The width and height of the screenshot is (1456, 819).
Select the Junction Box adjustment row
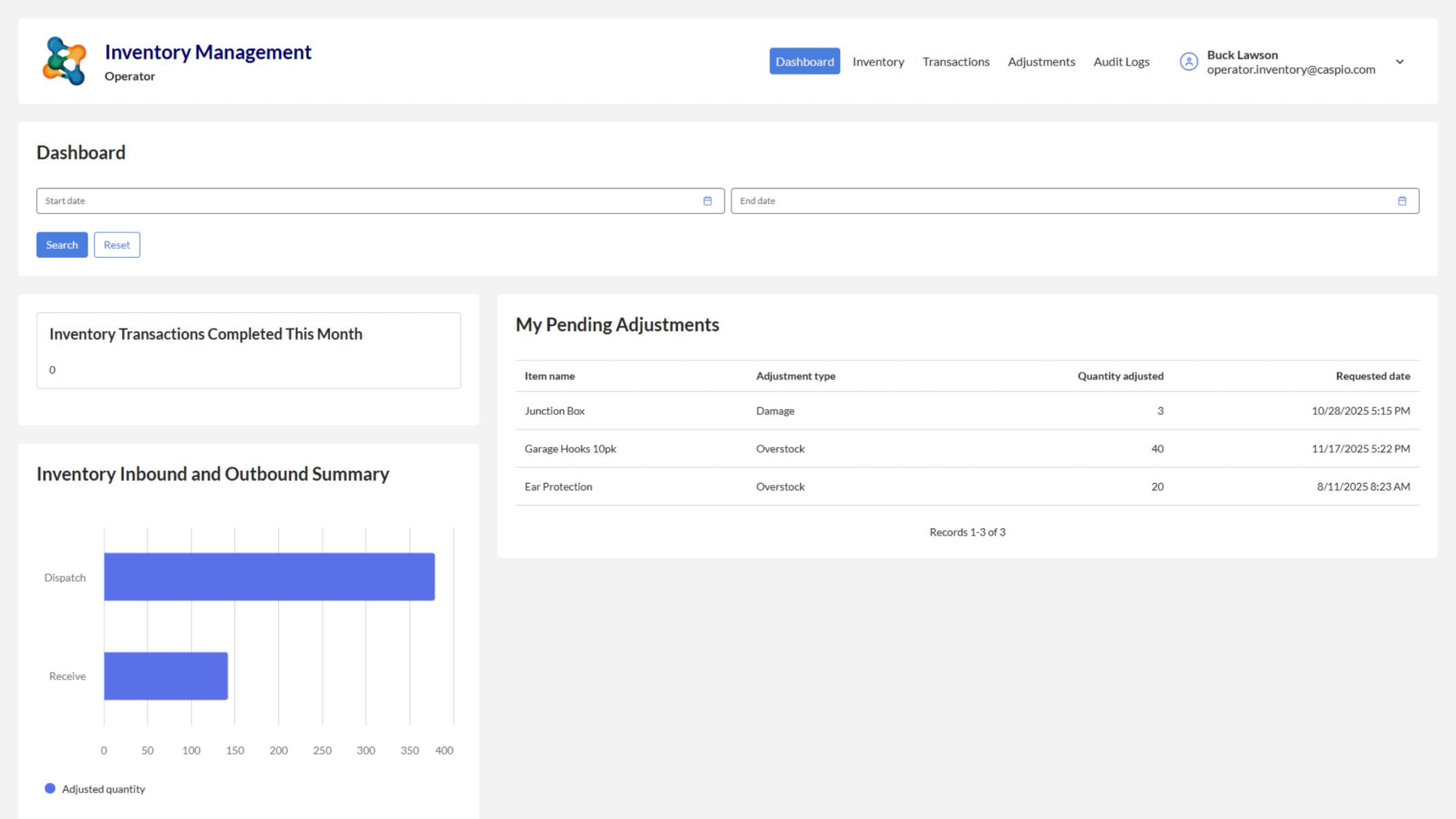coord(555,411)
